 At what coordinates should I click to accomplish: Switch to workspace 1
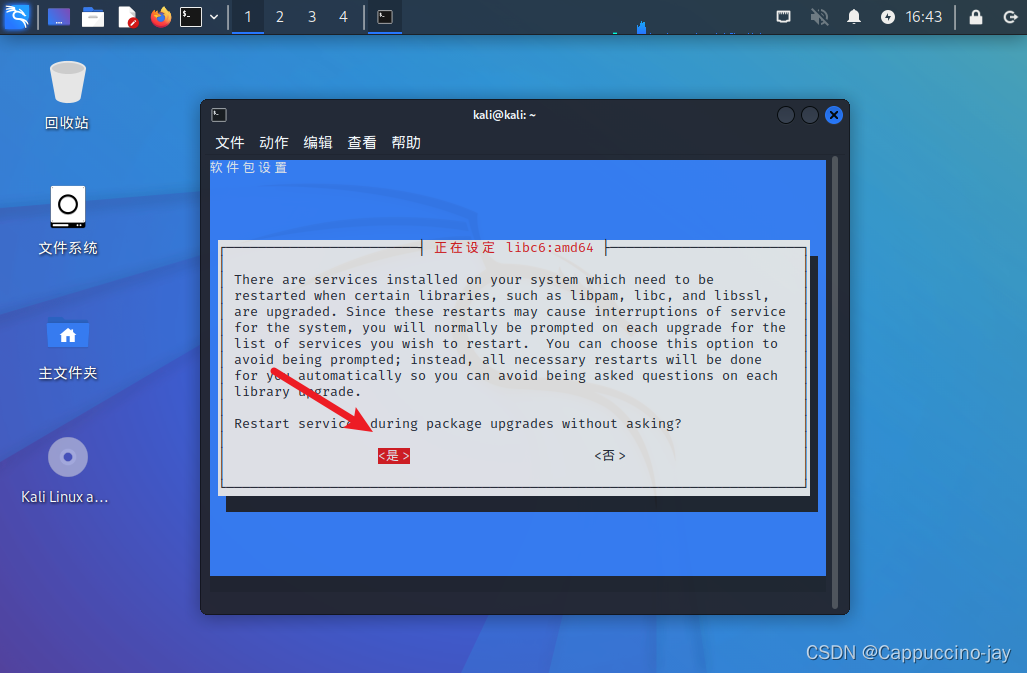(x=248, y=17)
